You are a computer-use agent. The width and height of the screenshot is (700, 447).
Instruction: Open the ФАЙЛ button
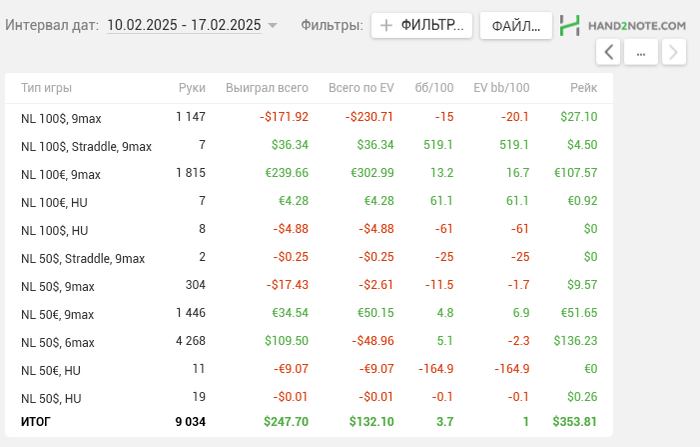(x=515, y=25)
